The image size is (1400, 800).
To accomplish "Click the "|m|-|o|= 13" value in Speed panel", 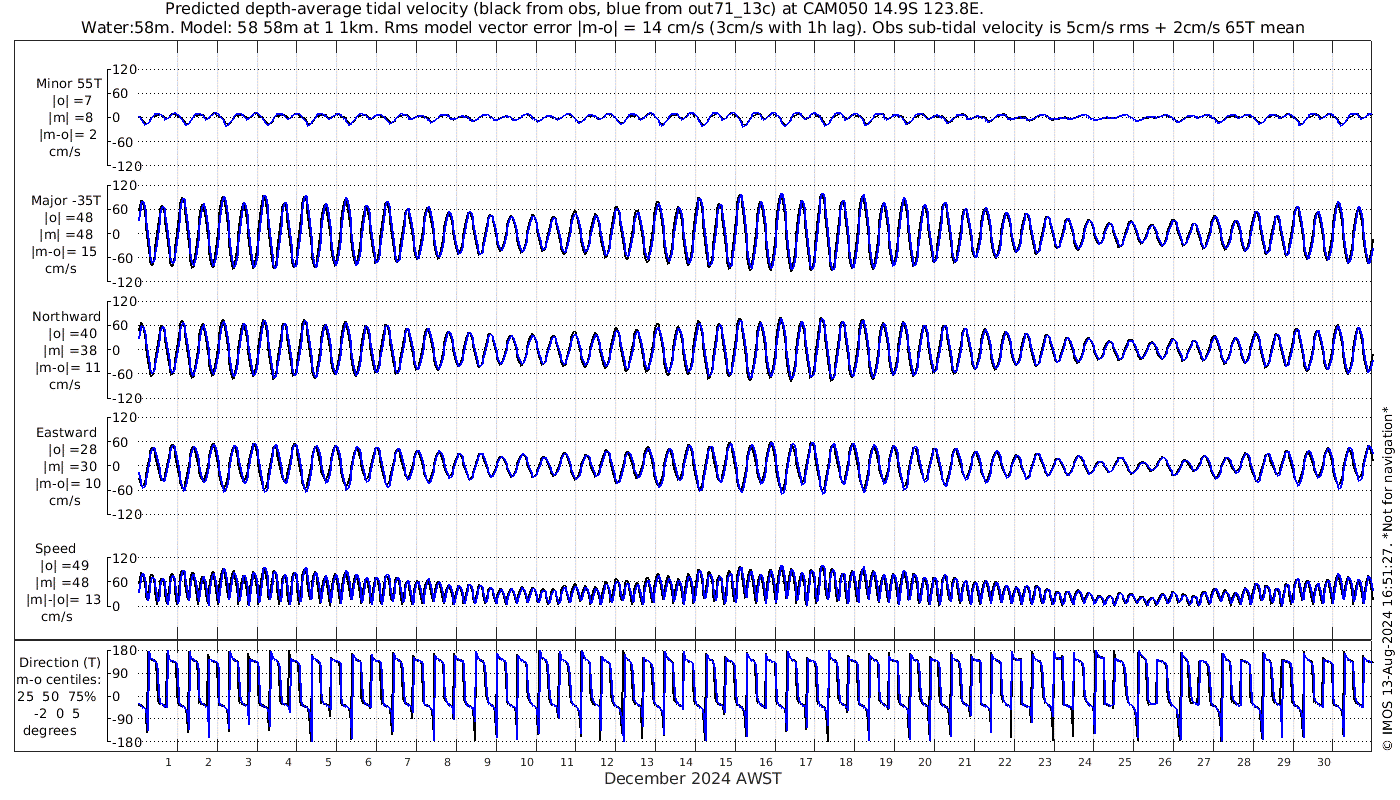I will [x=64, y=600].
